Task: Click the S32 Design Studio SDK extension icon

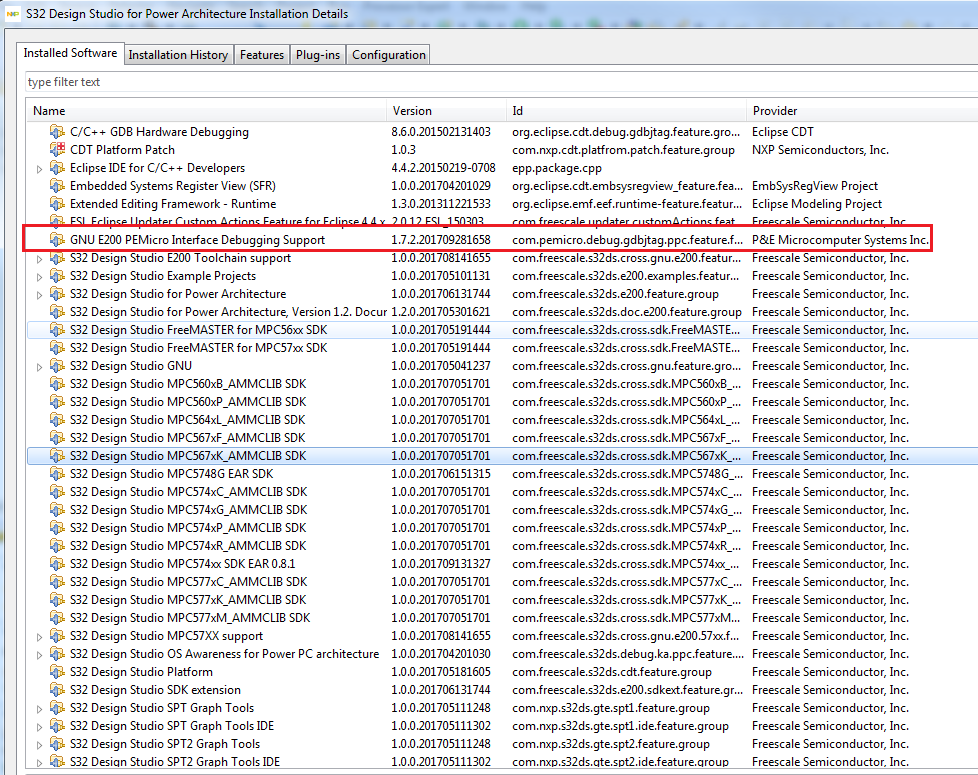Action: point(57,690)
